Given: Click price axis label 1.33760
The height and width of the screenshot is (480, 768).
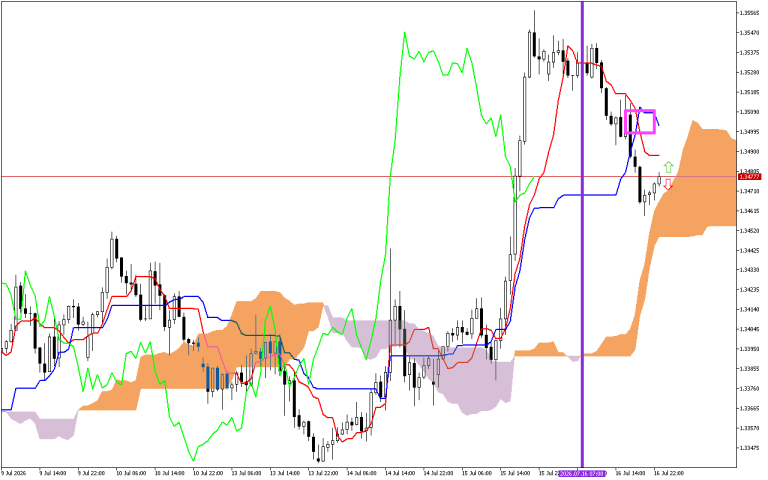Looking at the screenshot, I should click(x=749, y=389).
